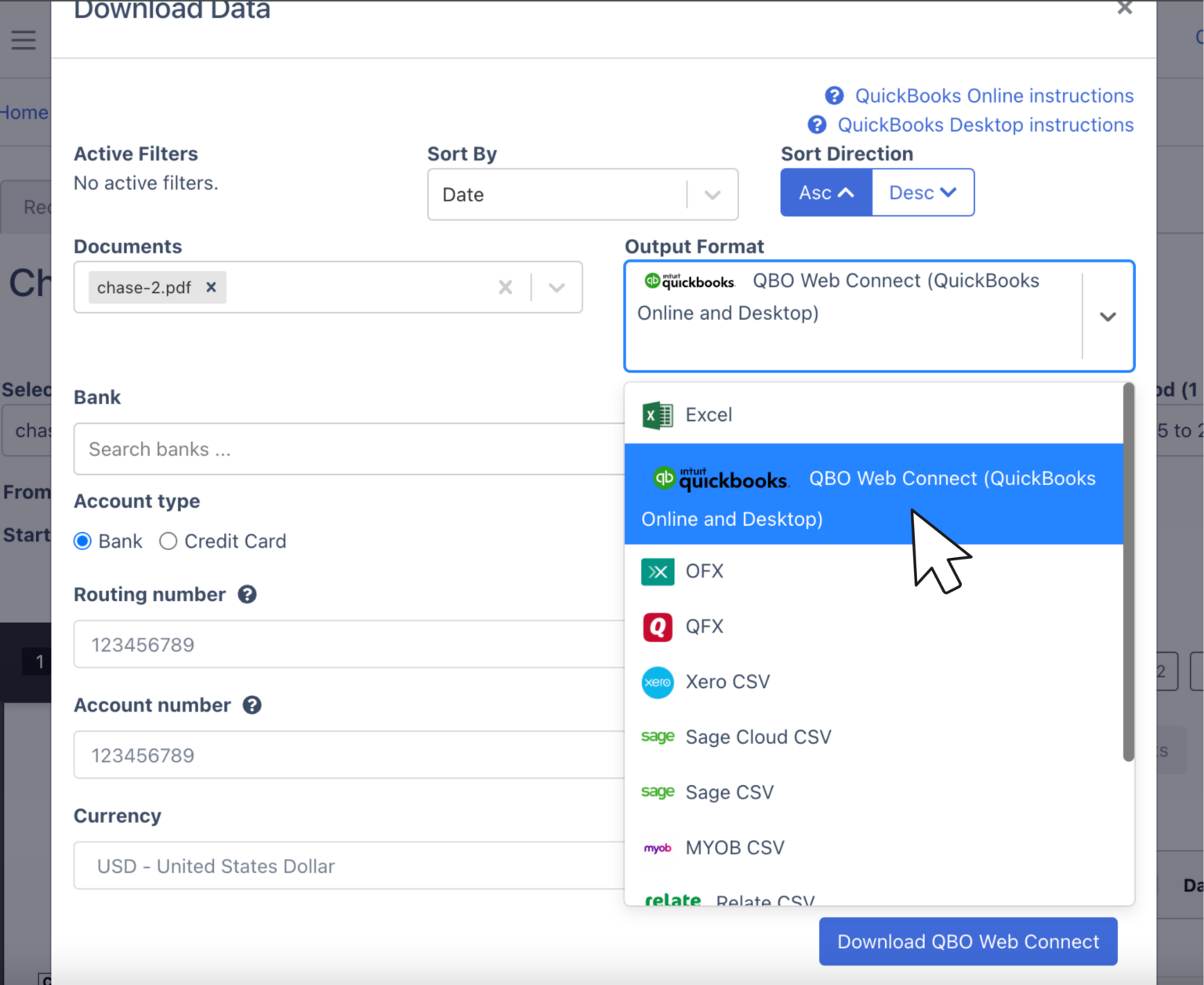Select the Credit Card account type
The image size is (1204, 985).
168,541
